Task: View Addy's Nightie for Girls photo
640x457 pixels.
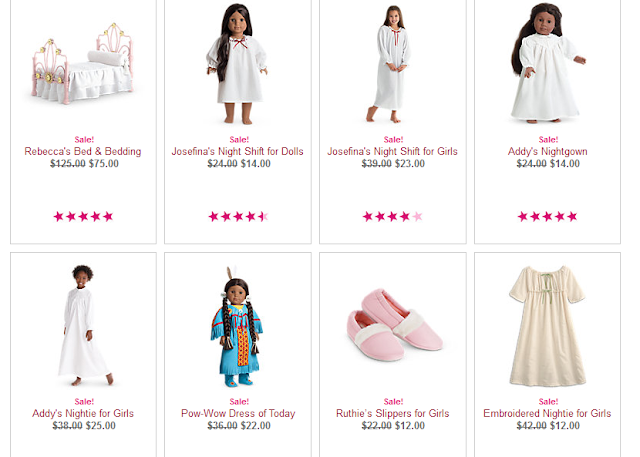Action: tap(84, 326)
